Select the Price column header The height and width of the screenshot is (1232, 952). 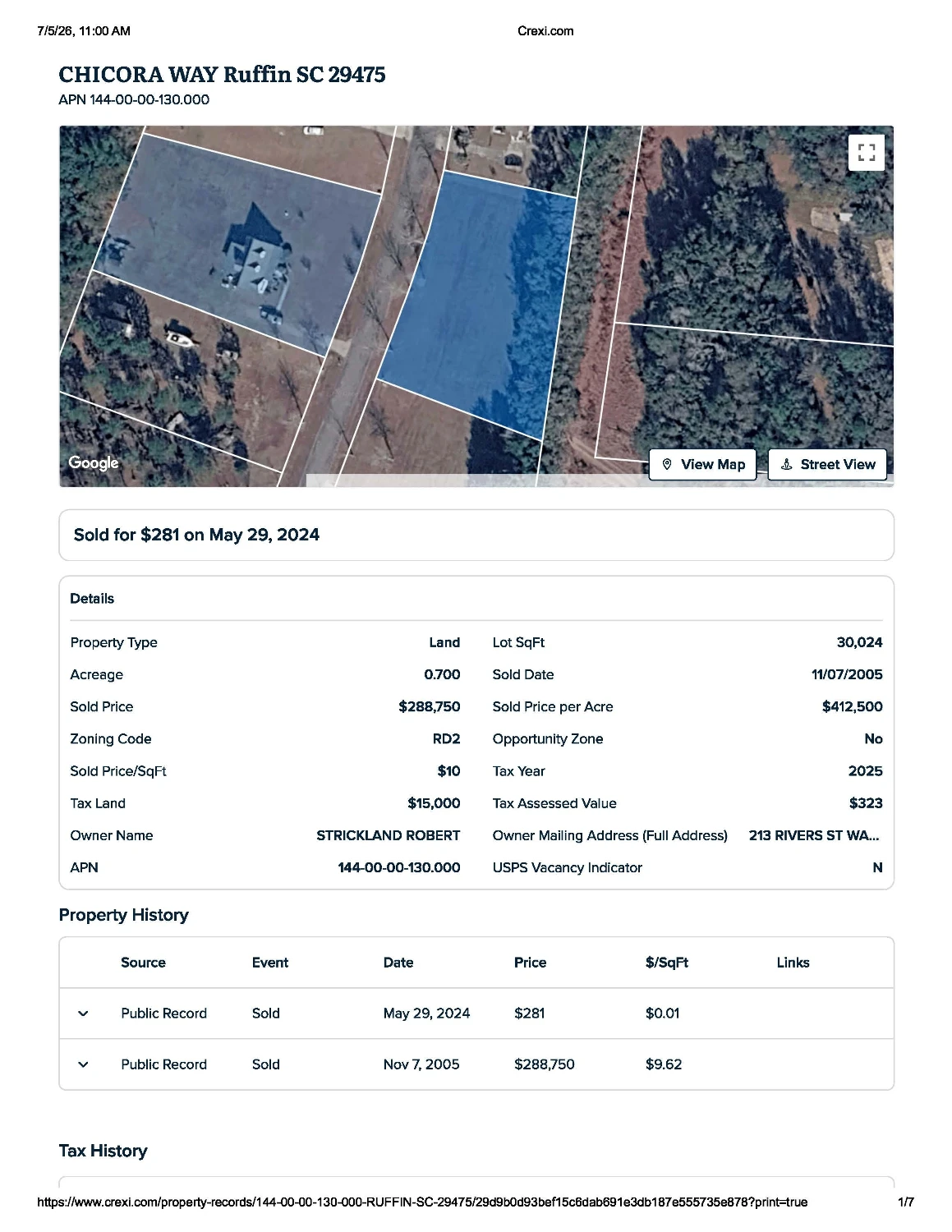530,963
